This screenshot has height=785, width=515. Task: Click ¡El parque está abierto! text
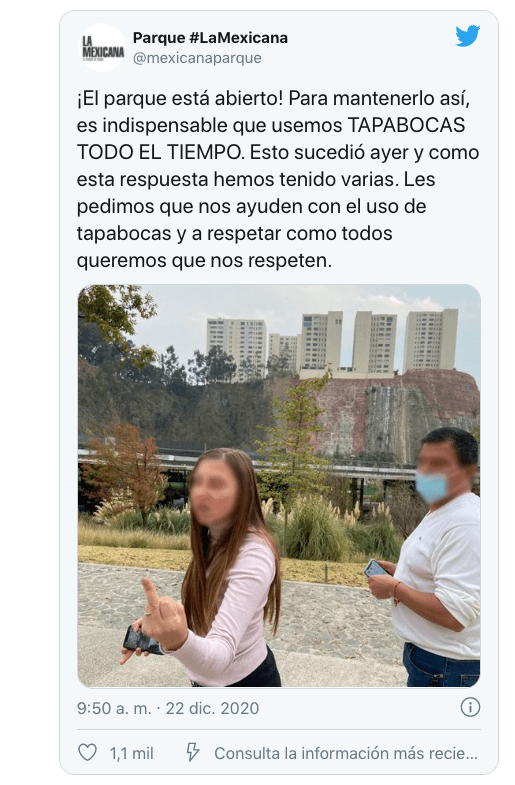(180, 98)
